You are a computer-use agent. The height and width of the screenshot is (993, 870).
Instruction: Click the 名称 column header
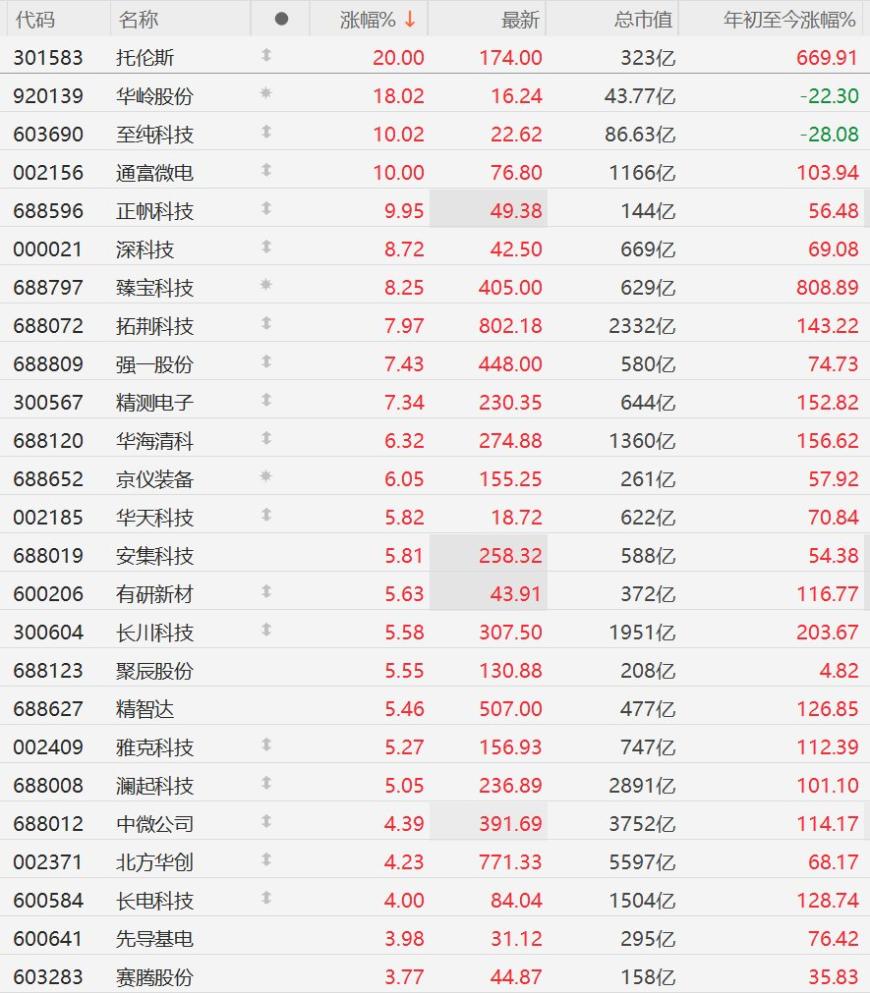click(137, 20)
